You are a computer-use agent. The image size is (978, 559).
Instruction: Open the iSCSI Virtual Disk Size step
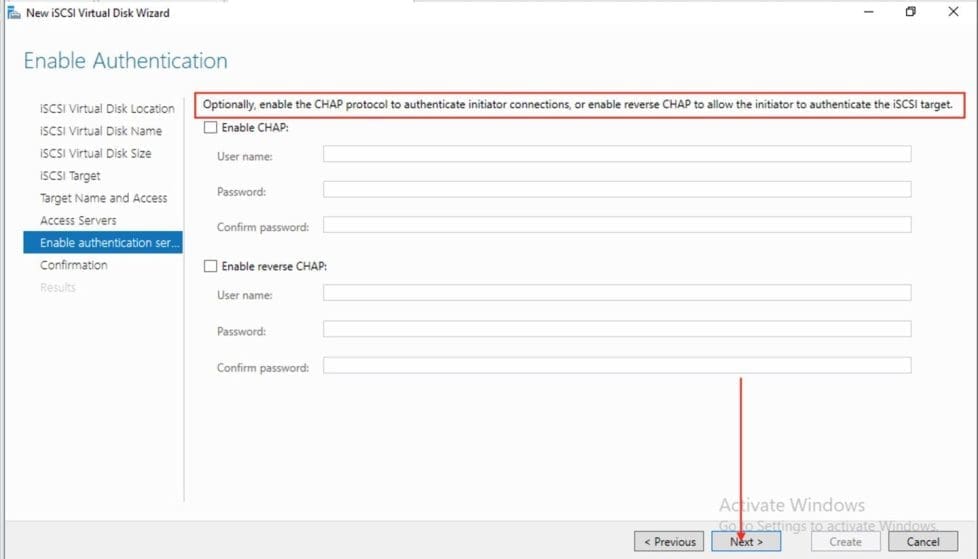coord(95,153)
